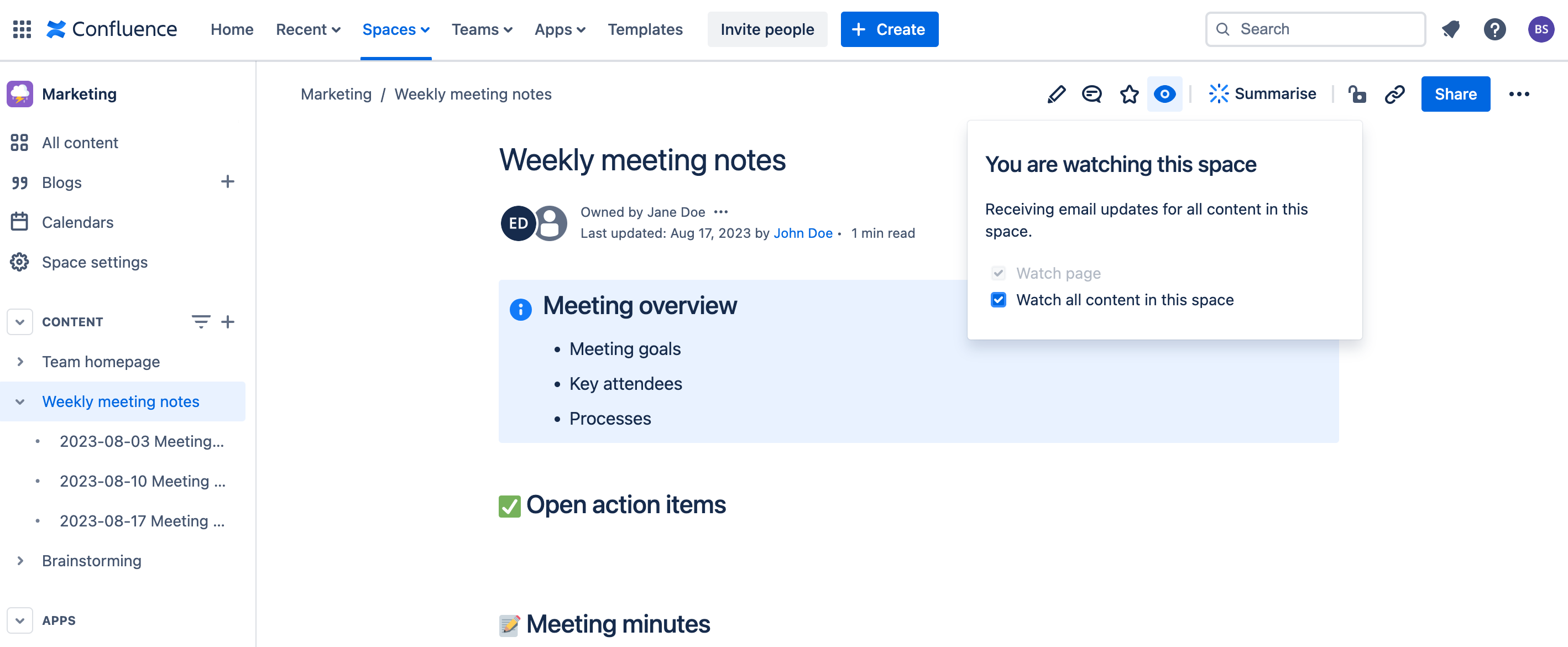Open the Calendars section icon
This screenshot has height=647, width=1568.
tap(20, 222)
